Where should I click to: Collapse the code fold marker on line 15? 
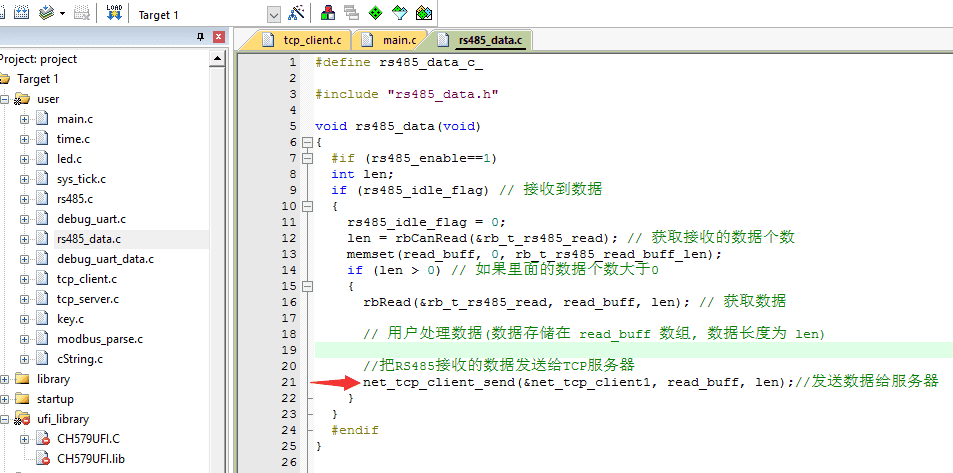307,286
